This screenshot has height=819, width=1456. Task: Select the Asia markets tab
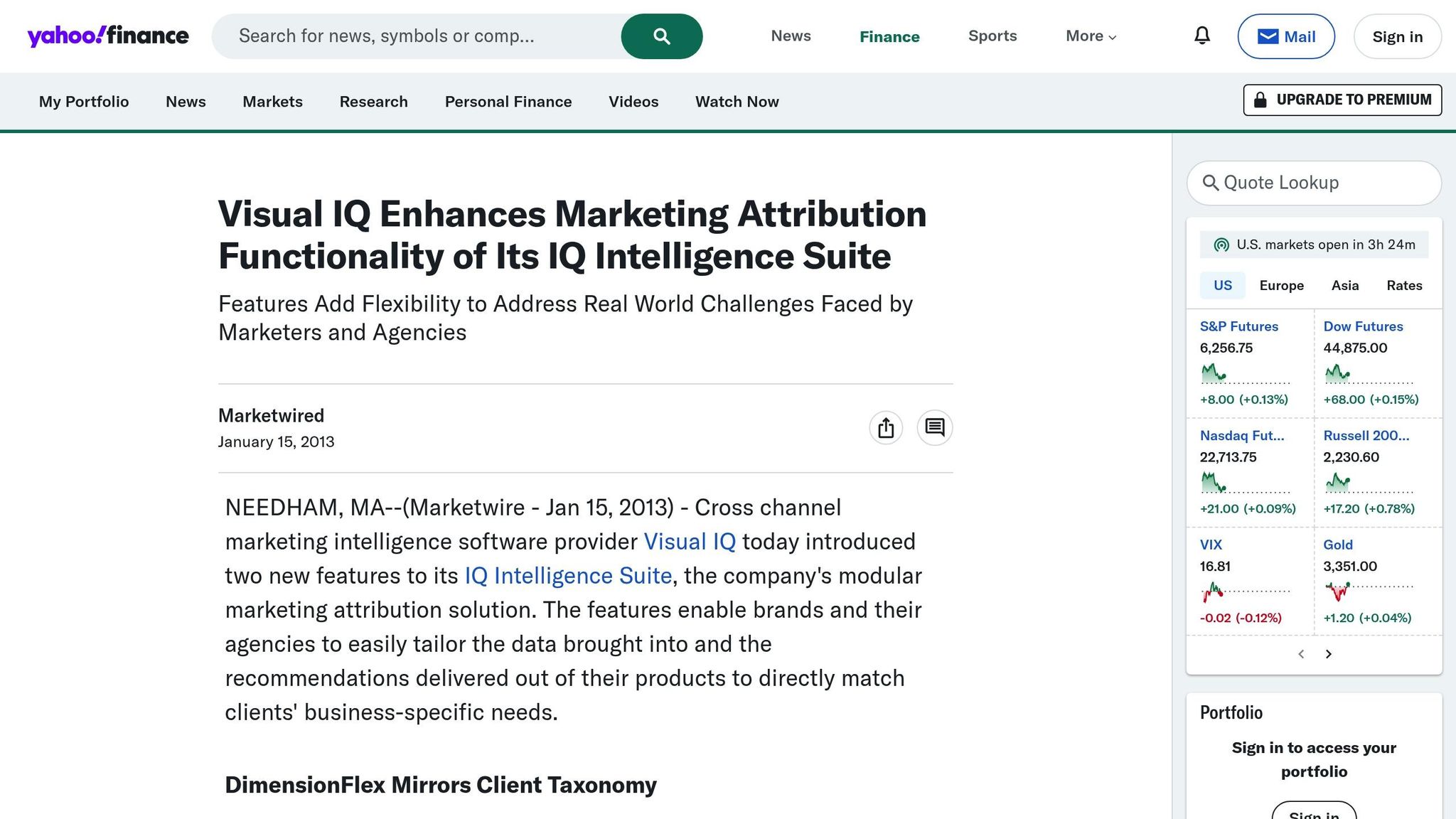(x=1345, y=285)
